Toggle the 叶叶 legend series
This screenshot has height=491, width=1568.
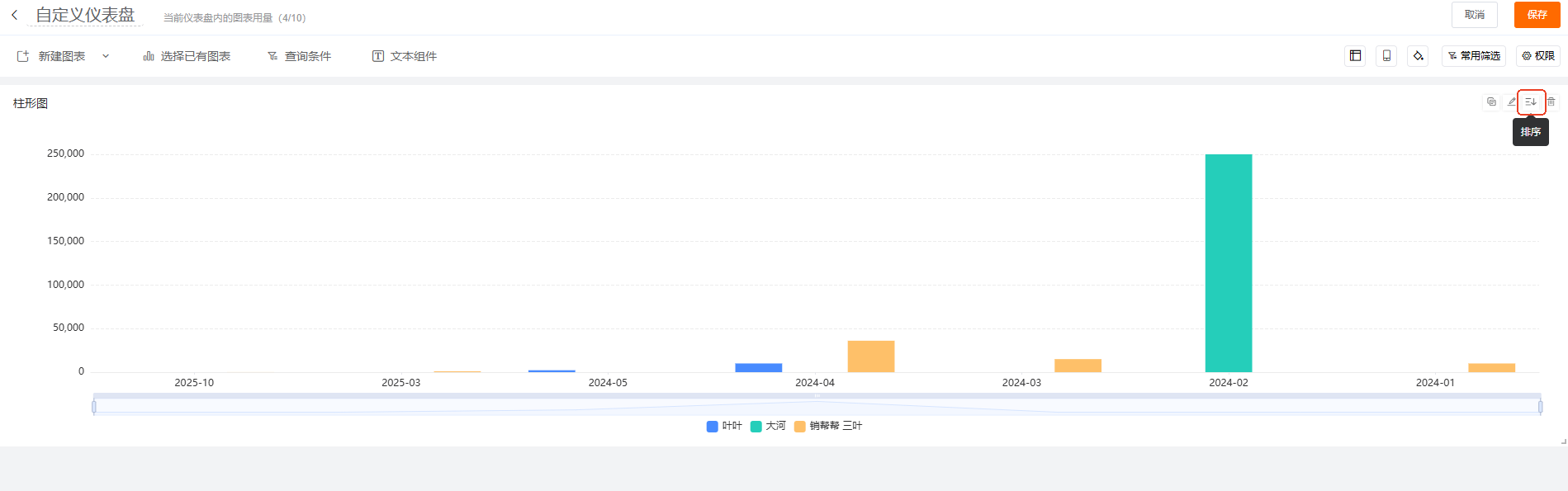pyautogui.click(x=724, y=427)
